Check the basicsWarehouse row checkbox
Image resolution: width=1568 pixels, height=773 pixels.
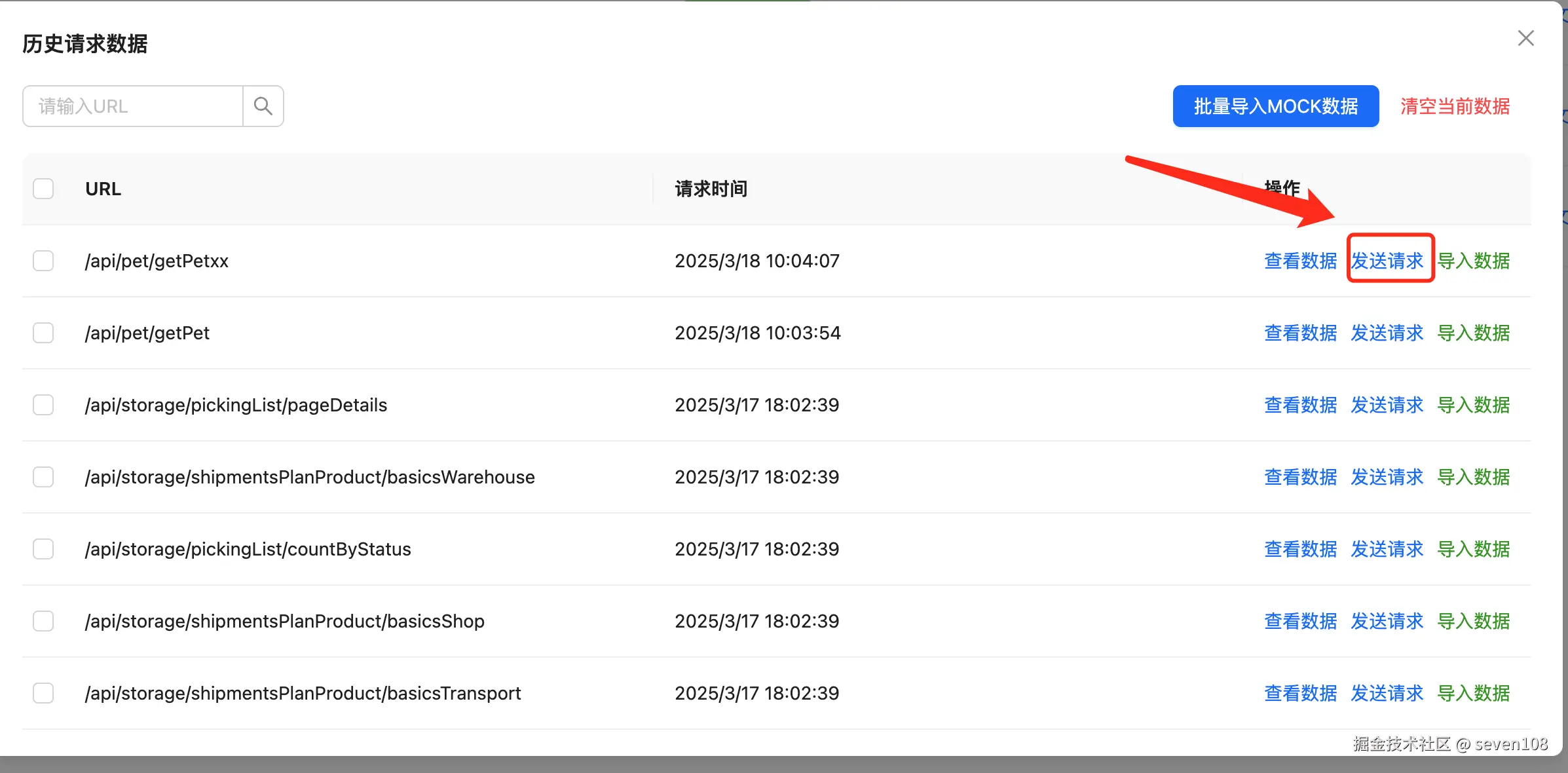[43, 477]
